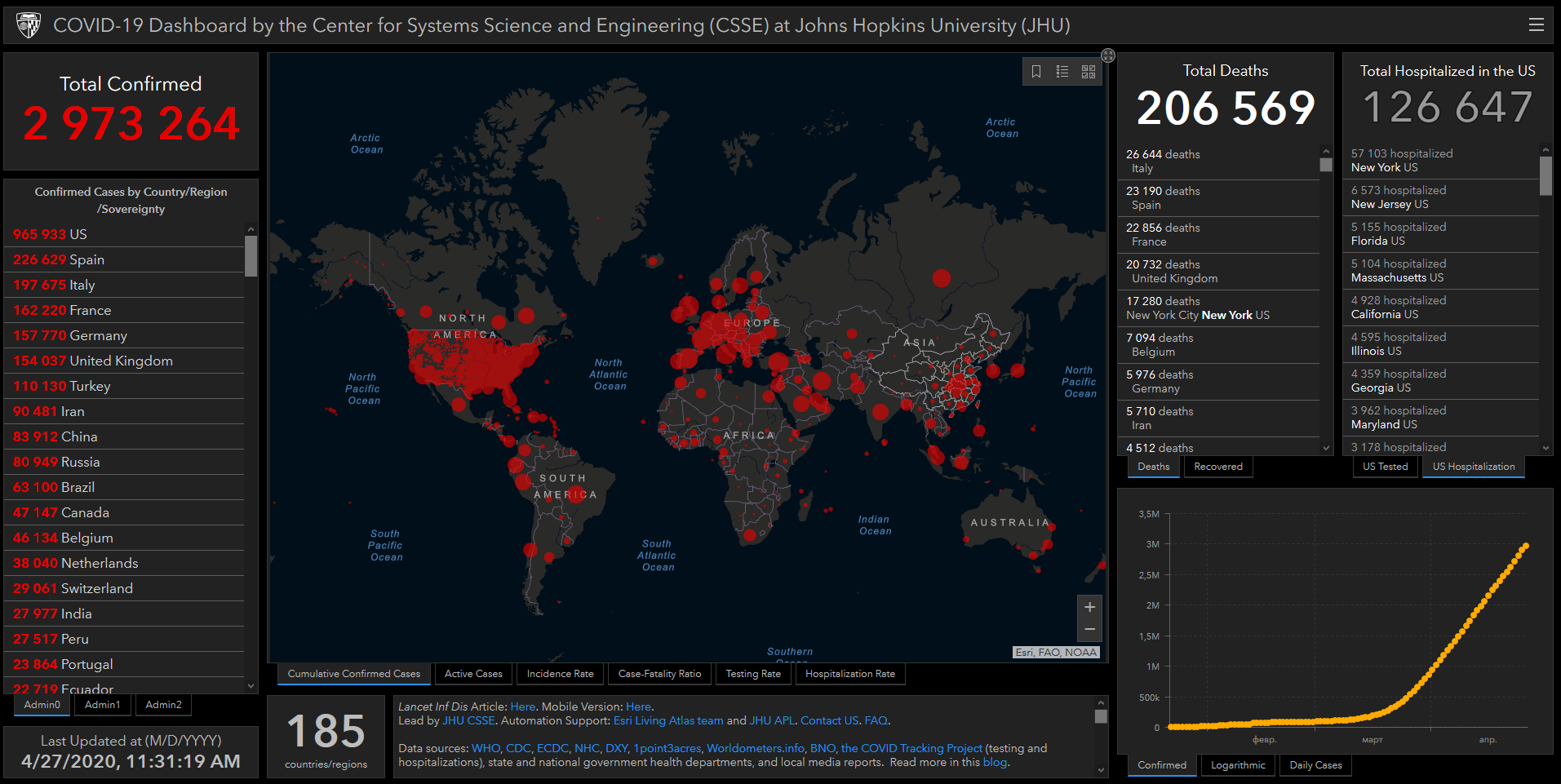Open the blog link
Viewport: 1561px width, 784px height.
point(995,763)
